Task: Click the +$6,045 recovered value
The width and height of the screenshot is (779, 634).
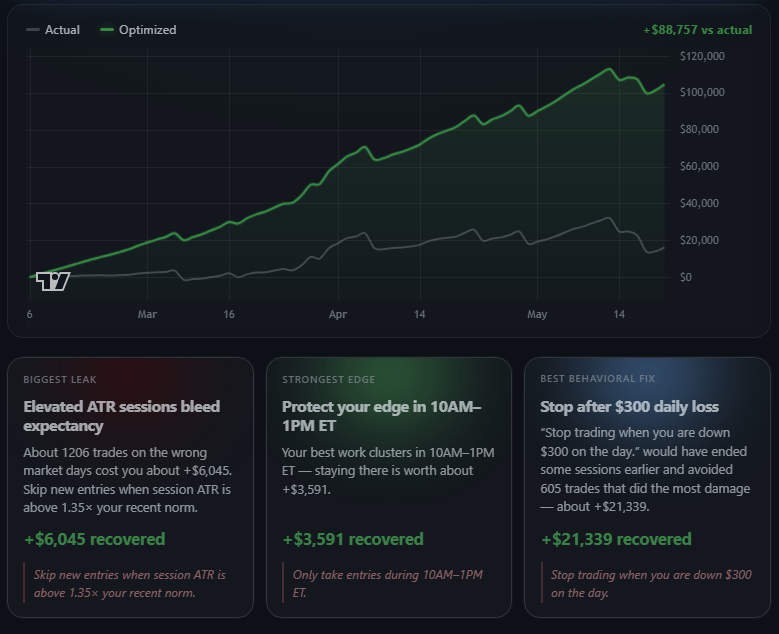Action: (x=94, y=539)
